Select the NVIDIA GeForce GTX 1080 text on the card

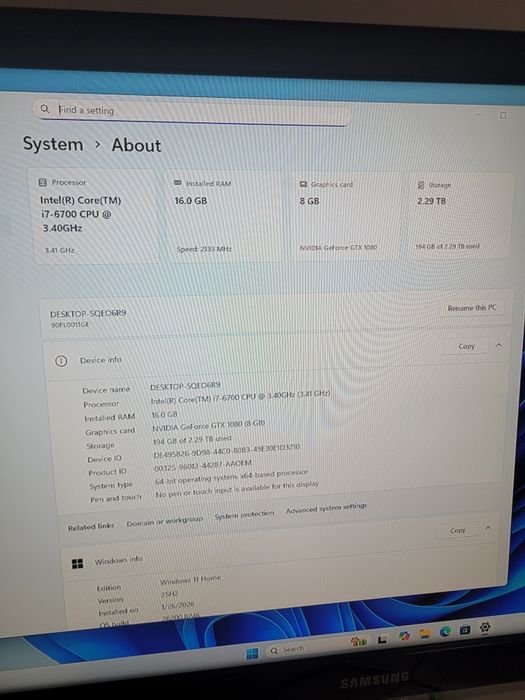(x=338, y=247)
